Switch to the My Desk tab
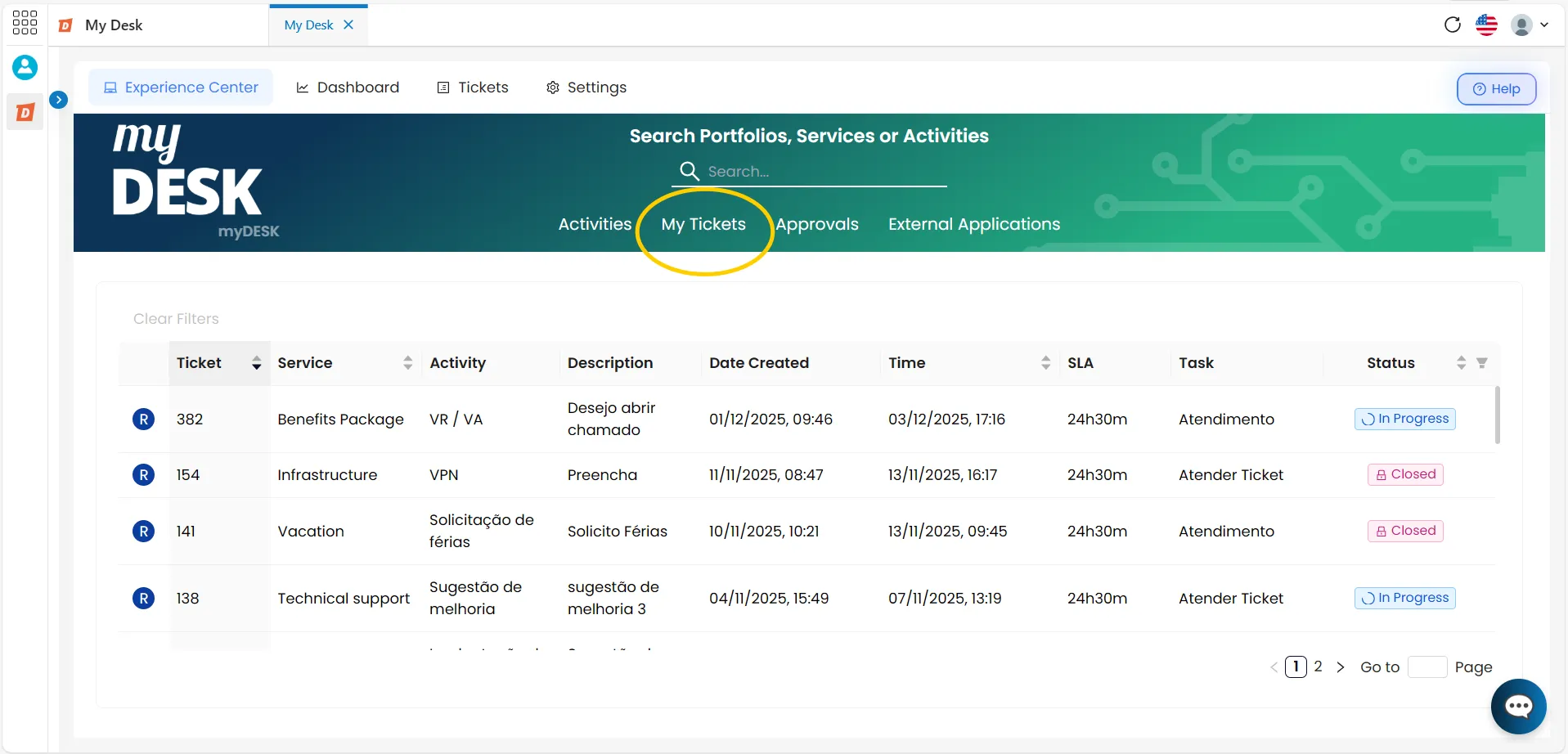Image resolution: width=1568 pixels, height=754 pixels. click(x=308, y=25)
